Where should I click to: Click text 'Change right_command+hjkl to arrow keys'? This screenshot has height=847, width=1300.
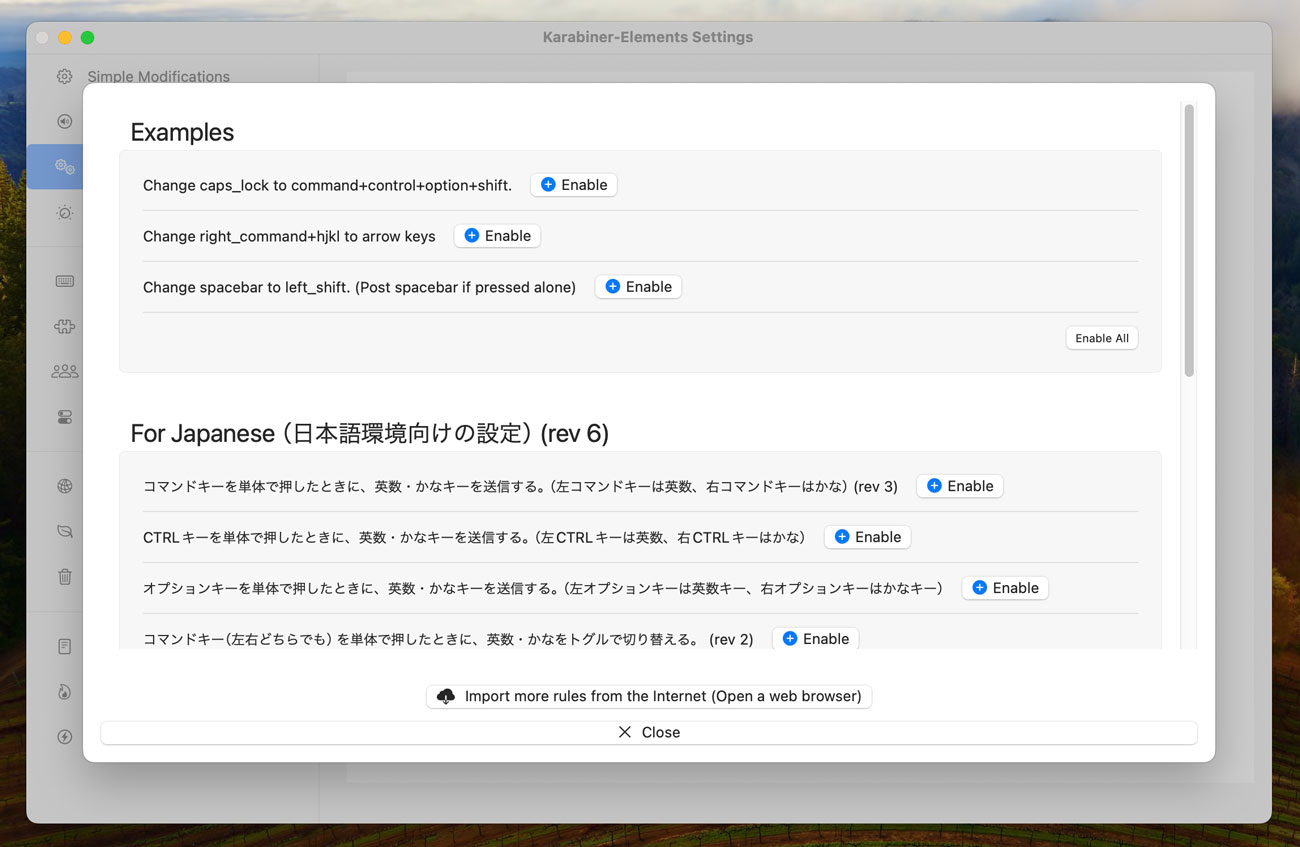(289, 236)
